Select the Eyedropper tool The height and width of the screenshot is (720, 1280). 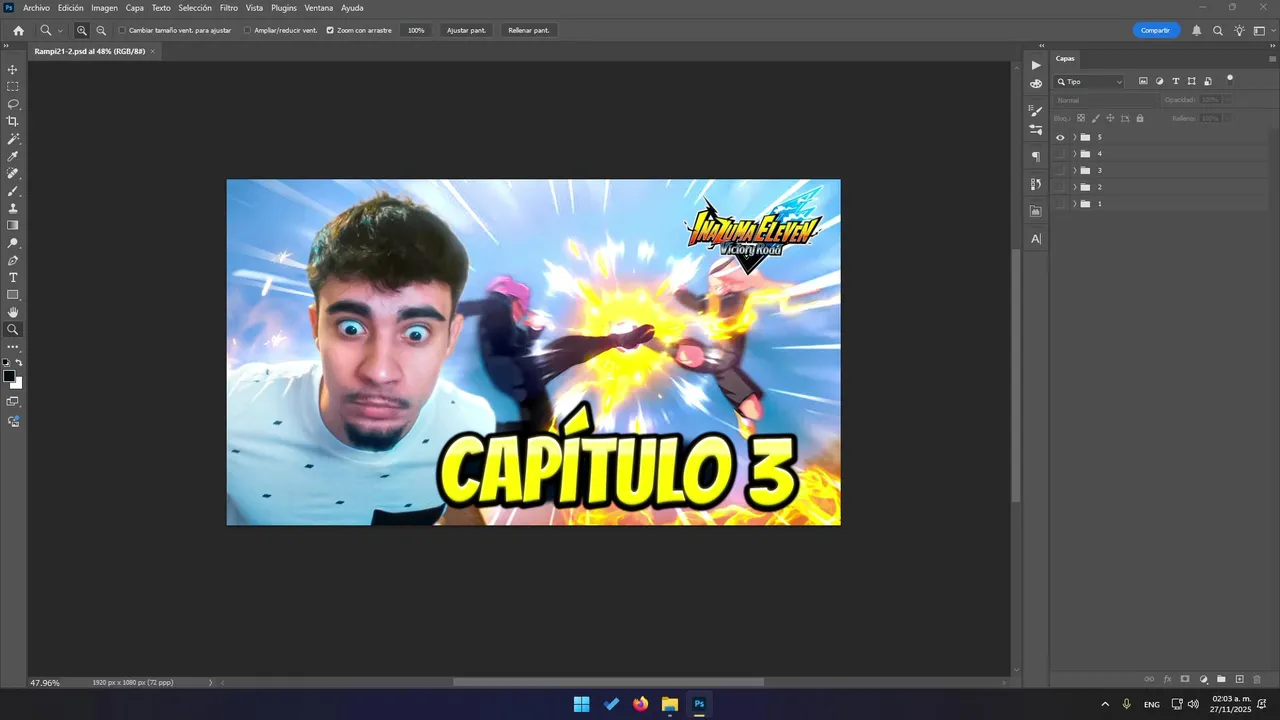coord(13,156)
